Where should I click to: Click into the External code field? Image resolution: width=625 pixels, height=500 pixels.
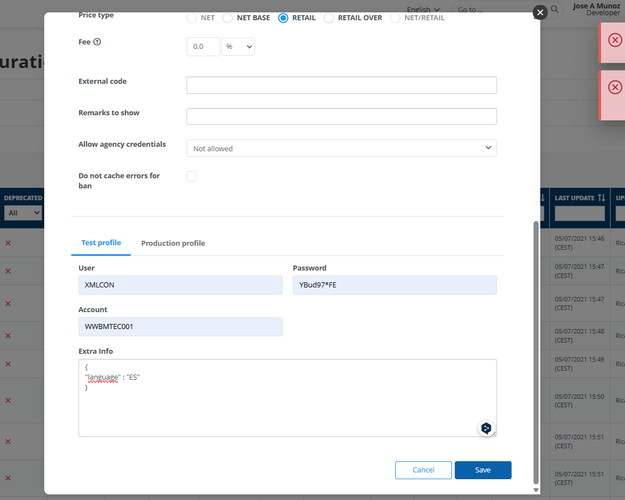pos(341,85)
